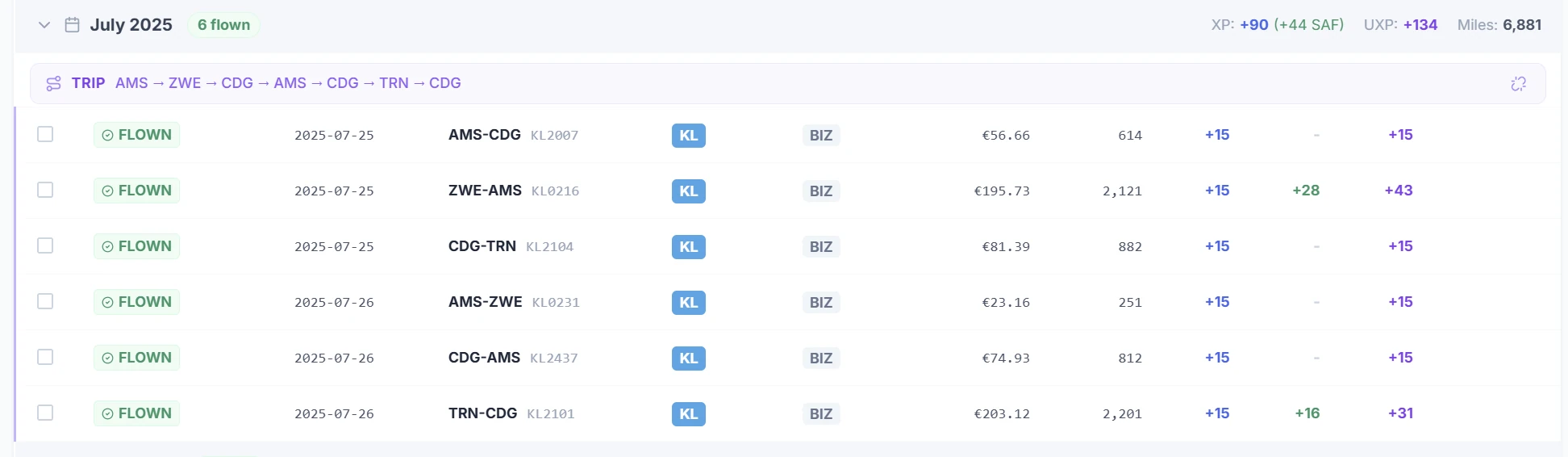
Task: Click BIZ cabin tag in AMS-ZWE row
Action: pyautogui.click(x=821, y=303)
